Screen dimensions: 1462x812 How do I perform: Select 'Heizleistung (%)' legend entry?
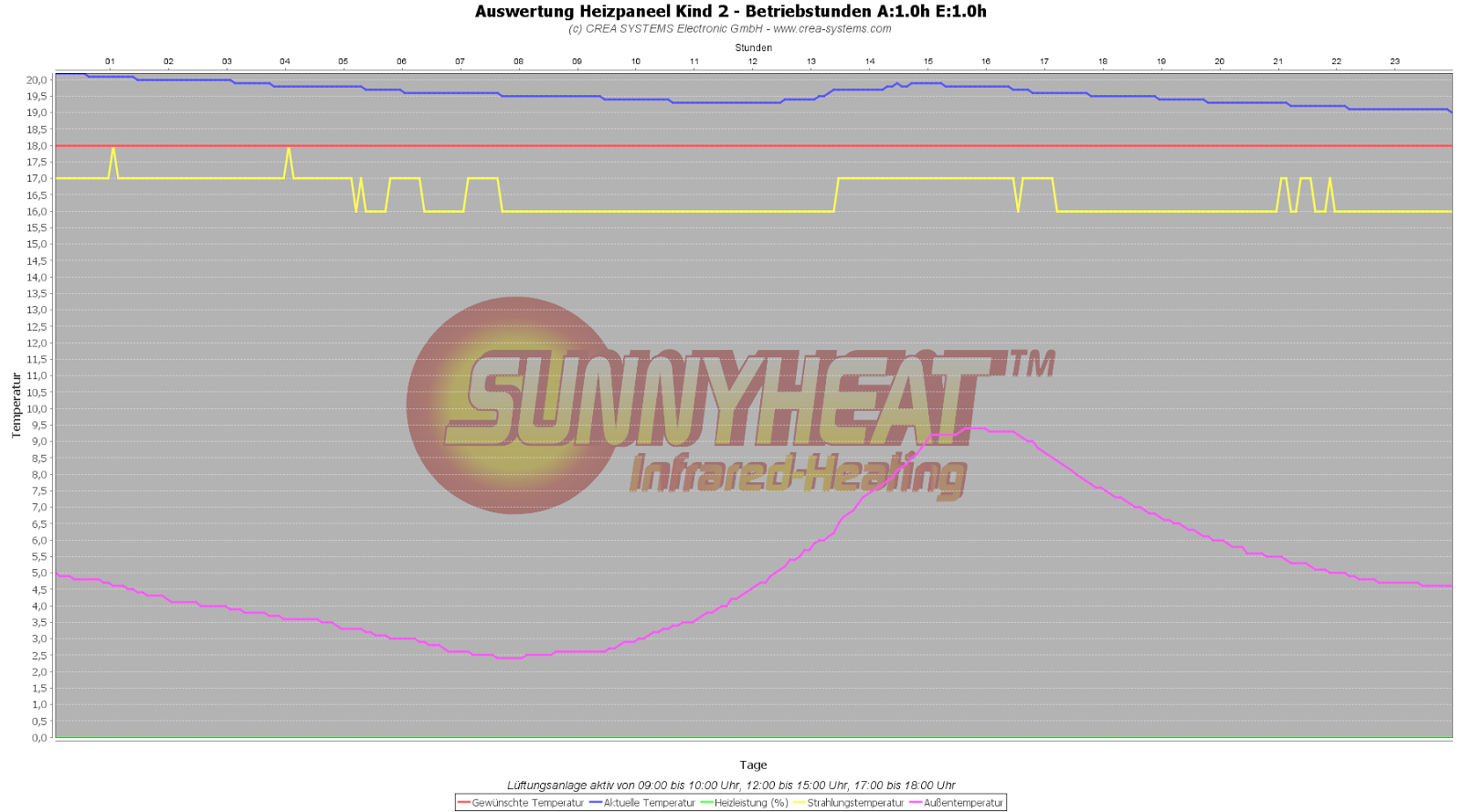tap(751, 803)
